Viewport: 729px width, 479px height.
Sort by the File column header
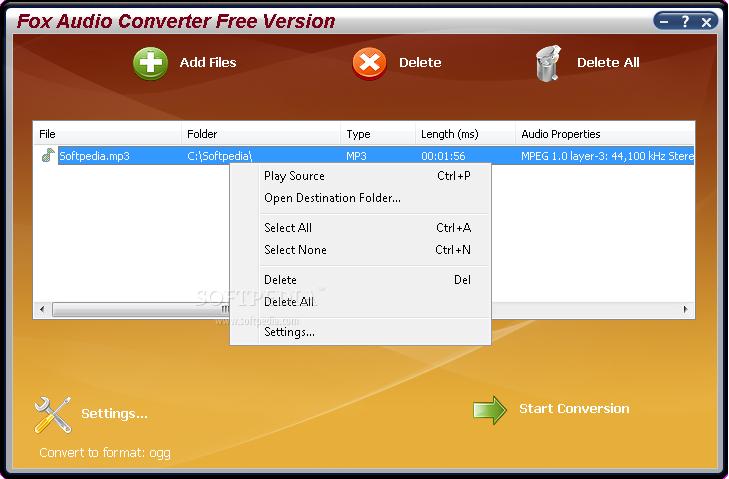[x=107, y=134]
